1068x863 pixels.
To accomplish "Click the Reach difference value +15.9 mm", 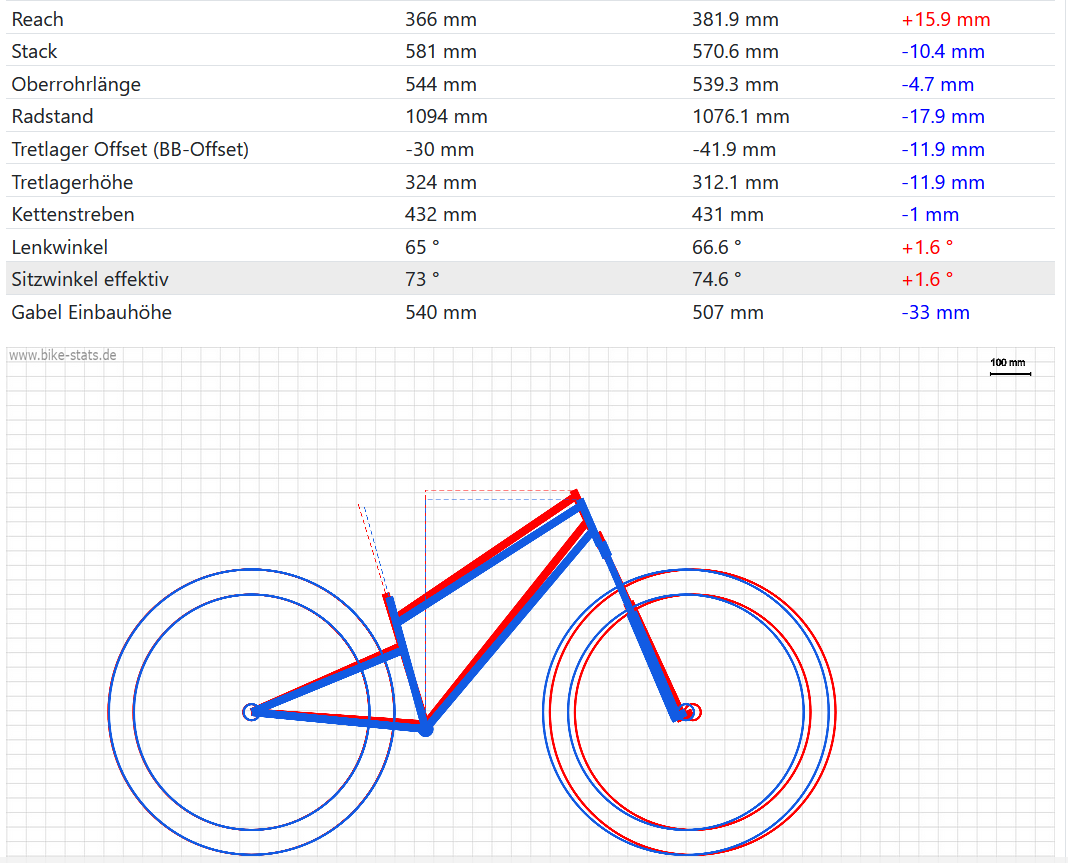I will [945, 19].
